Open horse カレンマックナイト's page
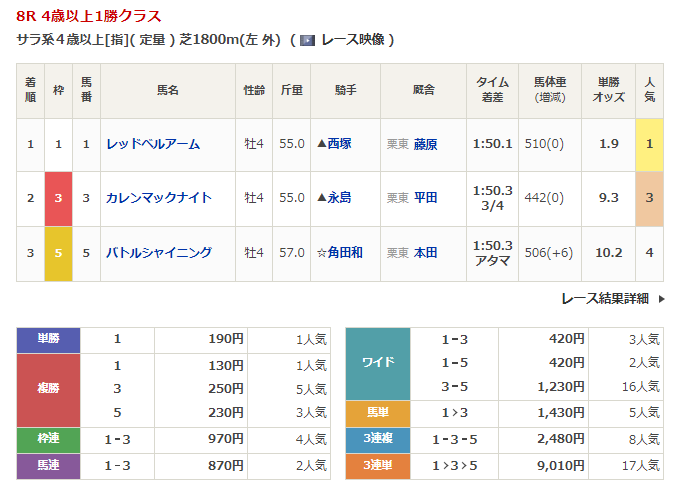The height and width of the screenshot is (487, 679). coord(159,198)
